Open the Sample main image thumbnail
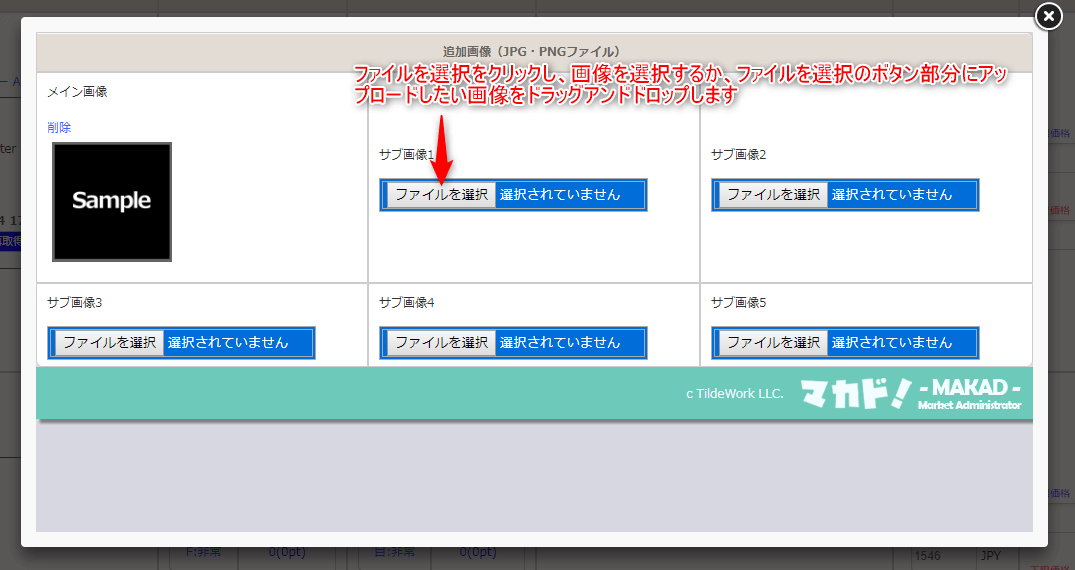The width and height of the screenshot is (1075, 570). pos(112,201)
